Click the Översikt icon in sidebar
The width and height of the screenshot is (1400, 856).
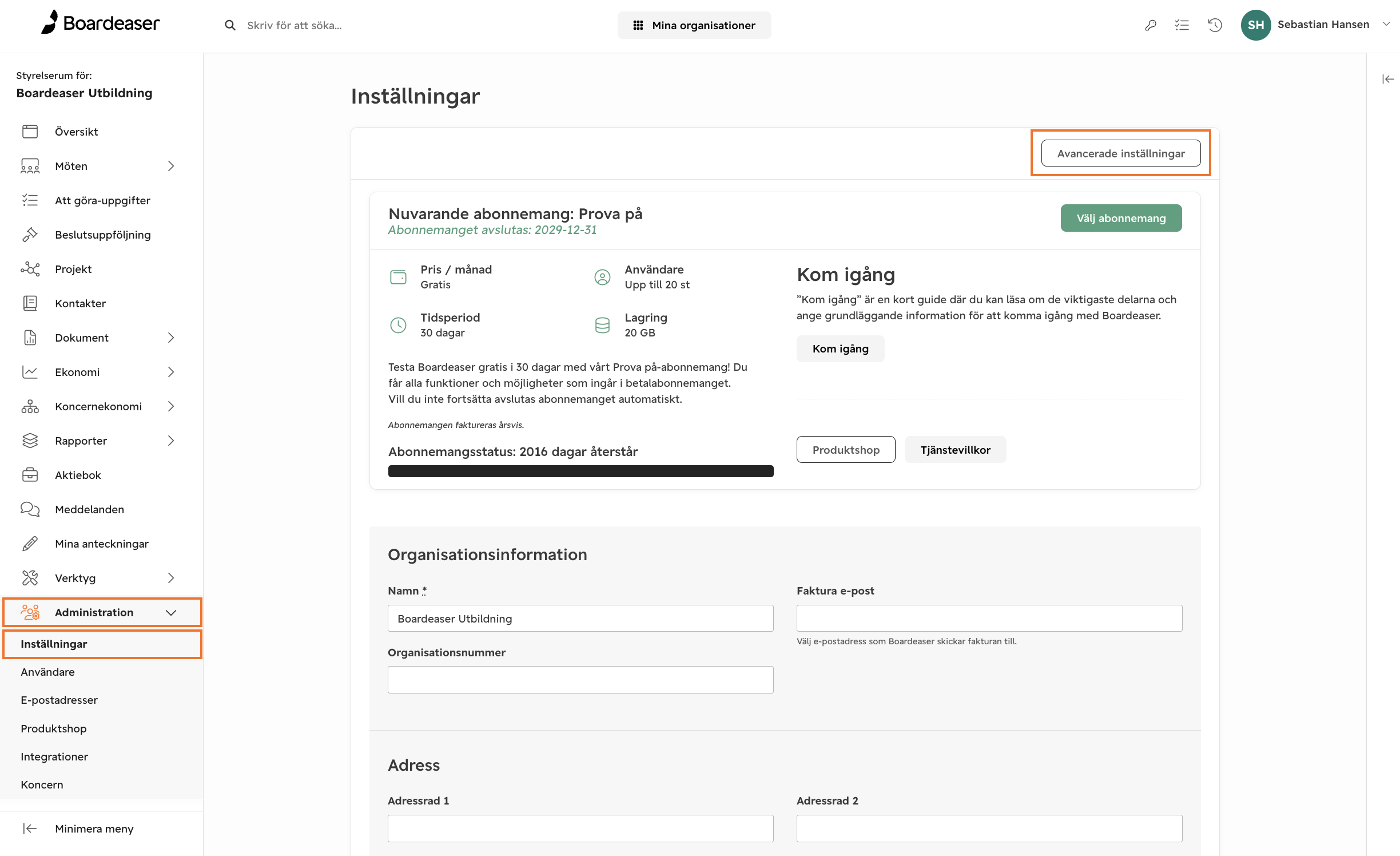[x=30, y=132]
